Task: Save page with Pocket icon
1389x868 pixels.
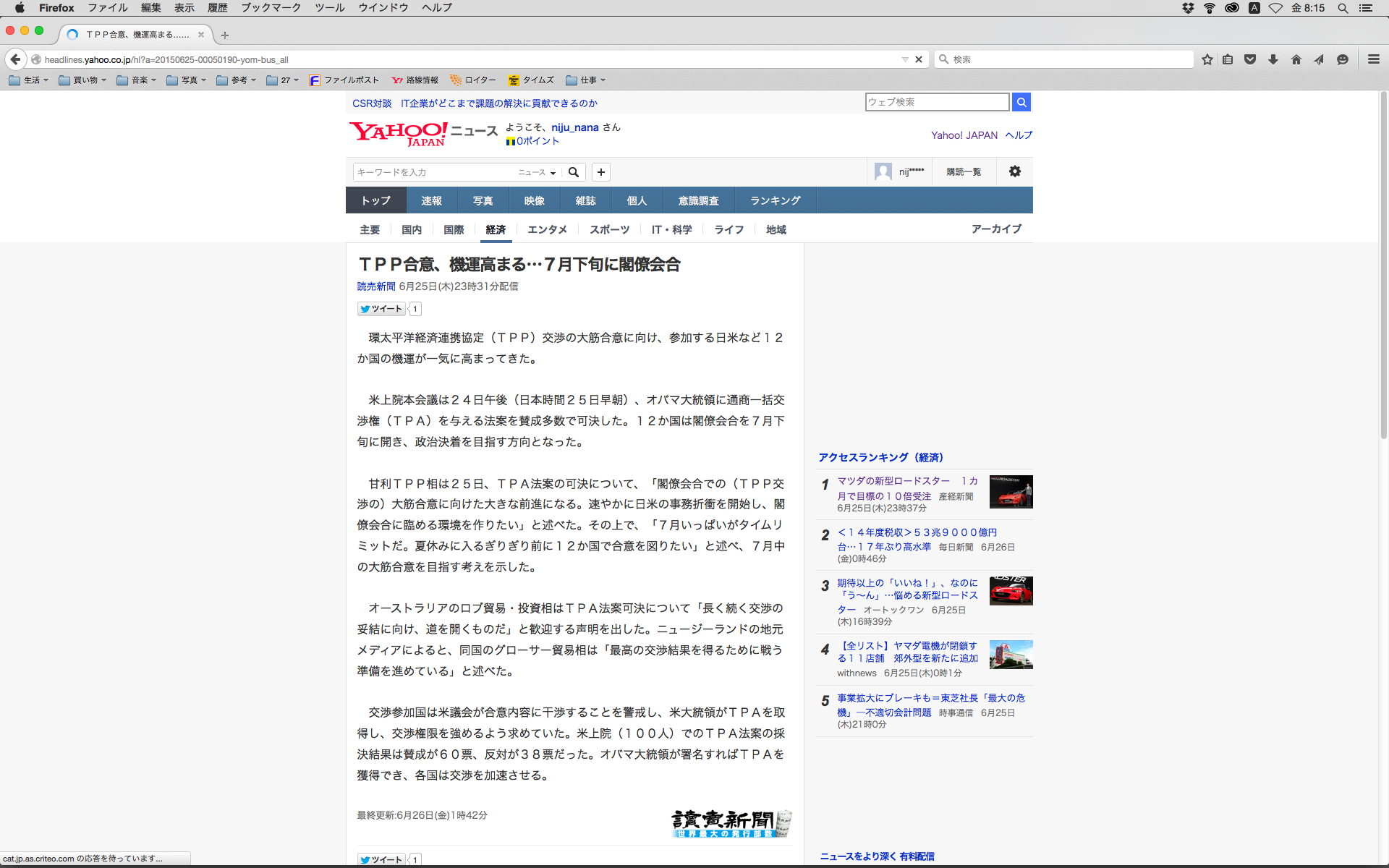Action: pos(1250,59)
